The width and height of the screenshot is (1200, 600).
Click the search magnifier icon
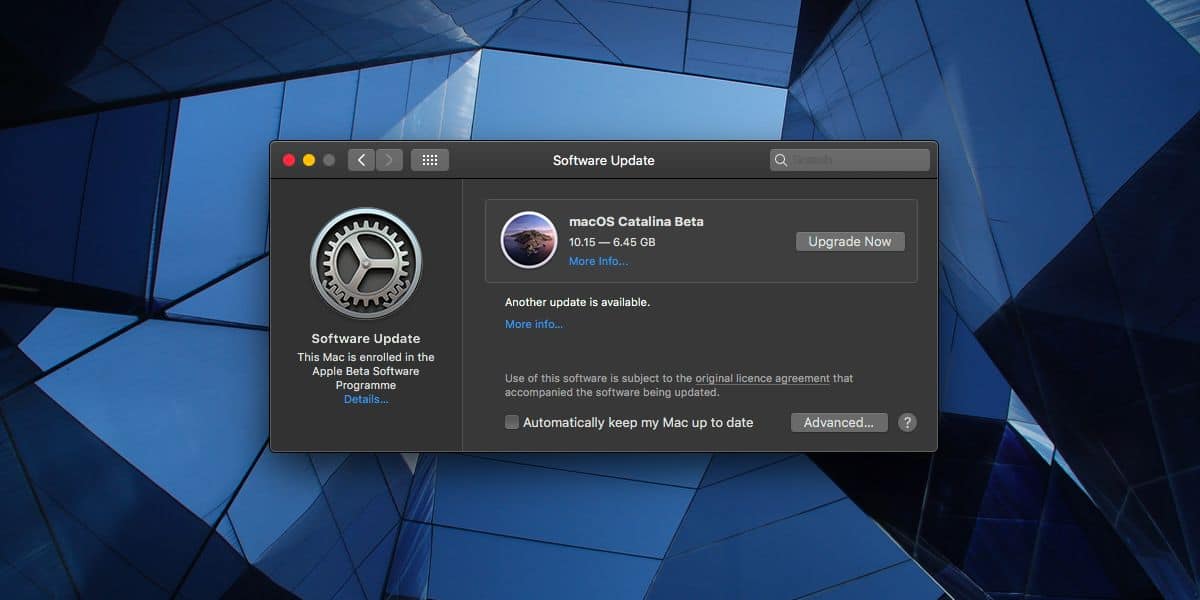[781, 160]
